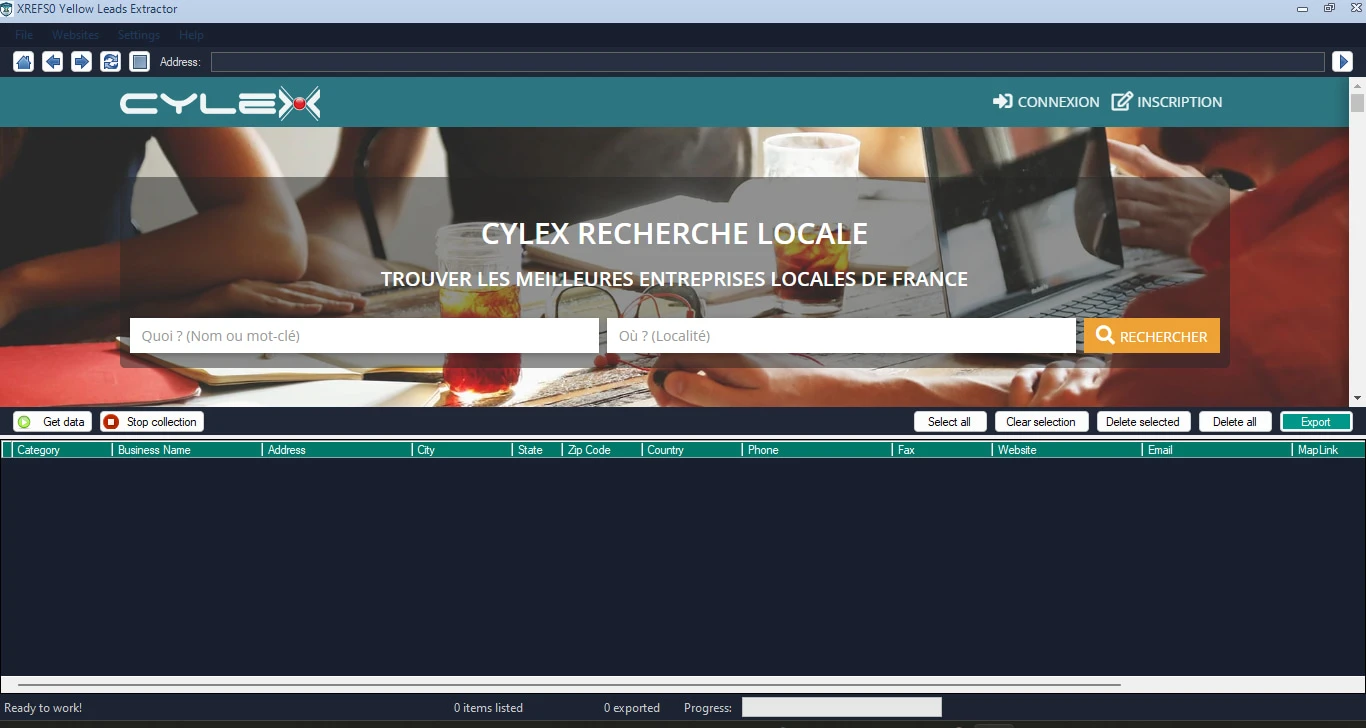This screenshot has height=728, width=1366.
Task: Click the Address column header in grid
Action: [x=337, y=450]
